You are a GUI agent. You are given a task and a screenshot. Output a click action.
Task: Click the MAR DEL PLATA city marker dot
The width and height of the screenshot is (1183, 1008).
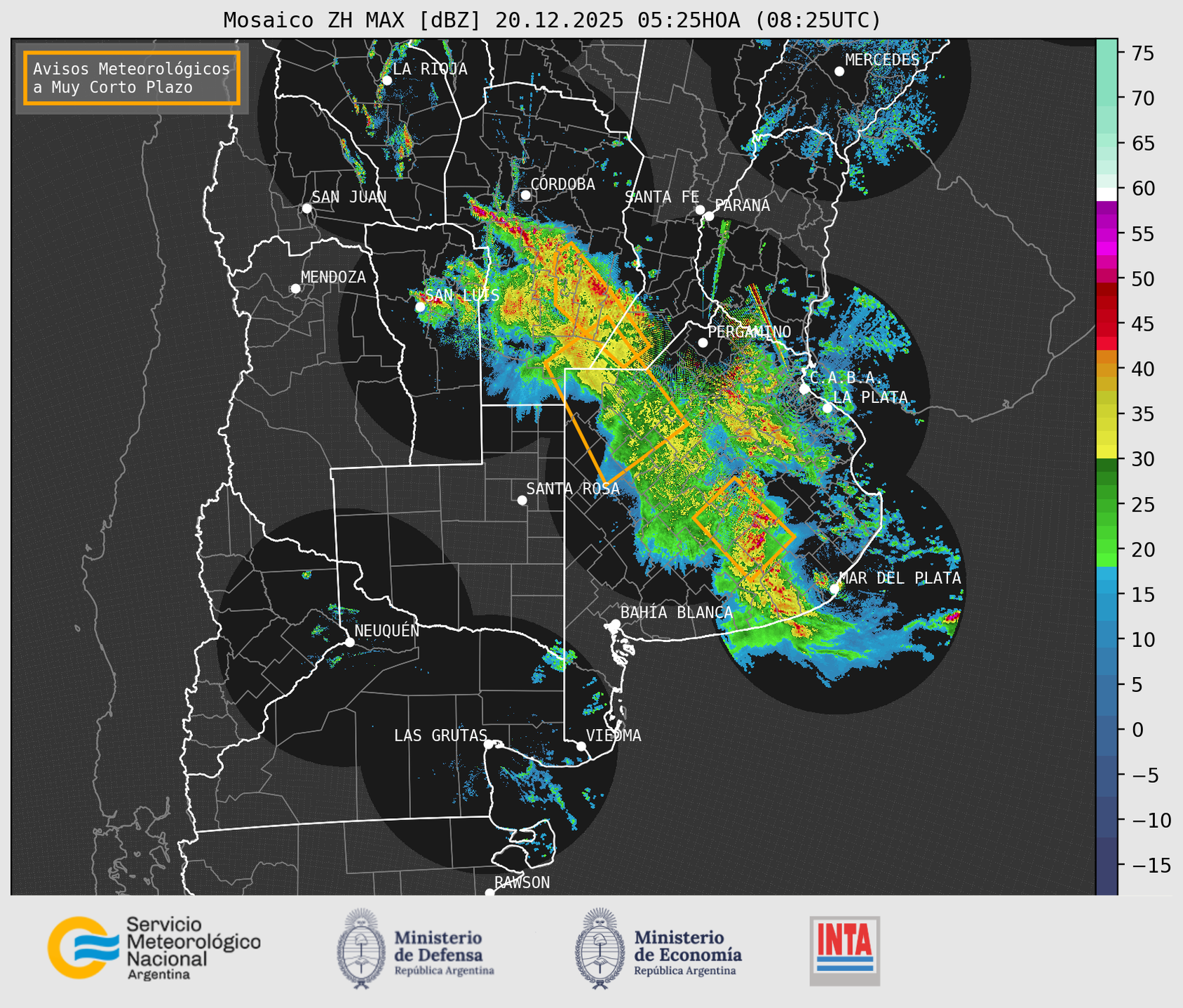(x=834, y=589)
